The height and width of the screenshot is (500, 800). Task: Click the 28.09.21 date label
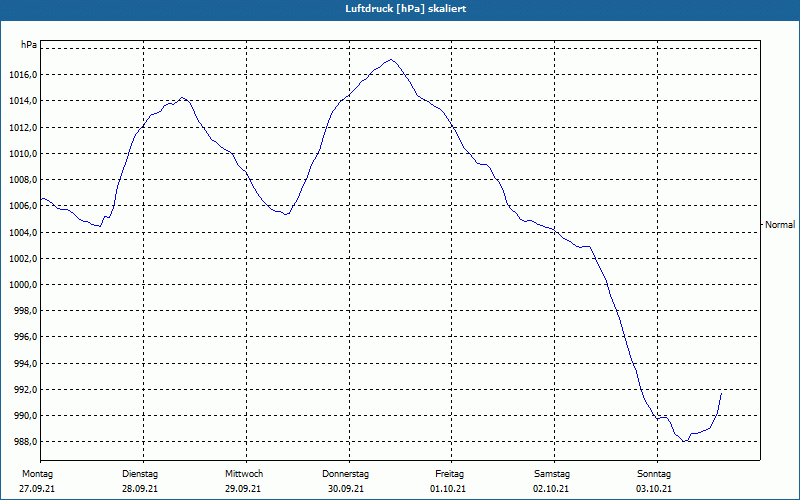coord(140,489)
